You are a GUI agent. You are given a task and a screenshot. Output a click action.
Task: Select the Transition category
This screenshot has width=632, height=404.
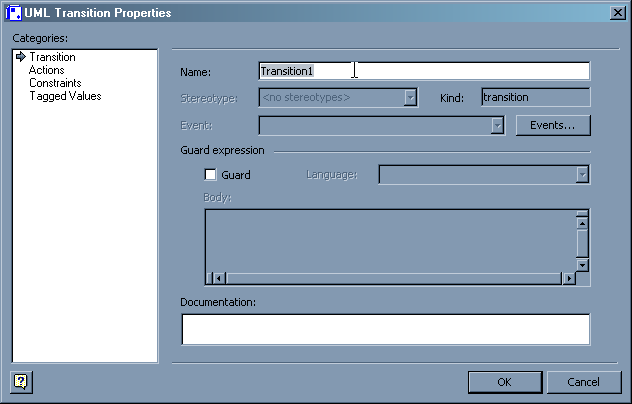tap(52, 58)
